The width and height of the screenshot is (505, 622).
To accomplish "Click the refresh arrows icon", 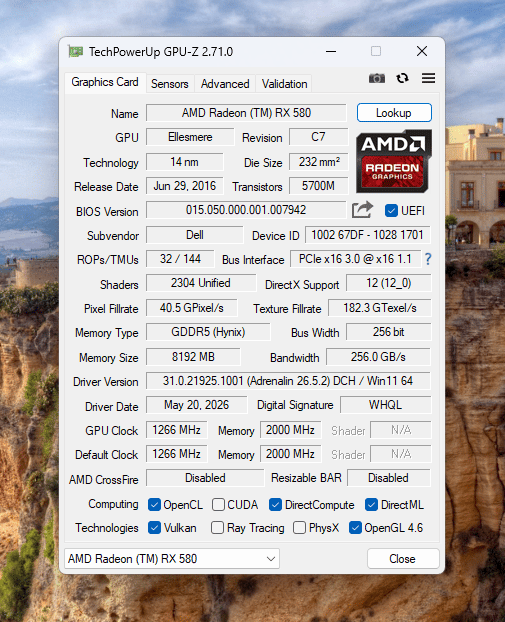I will coord(402,78).
